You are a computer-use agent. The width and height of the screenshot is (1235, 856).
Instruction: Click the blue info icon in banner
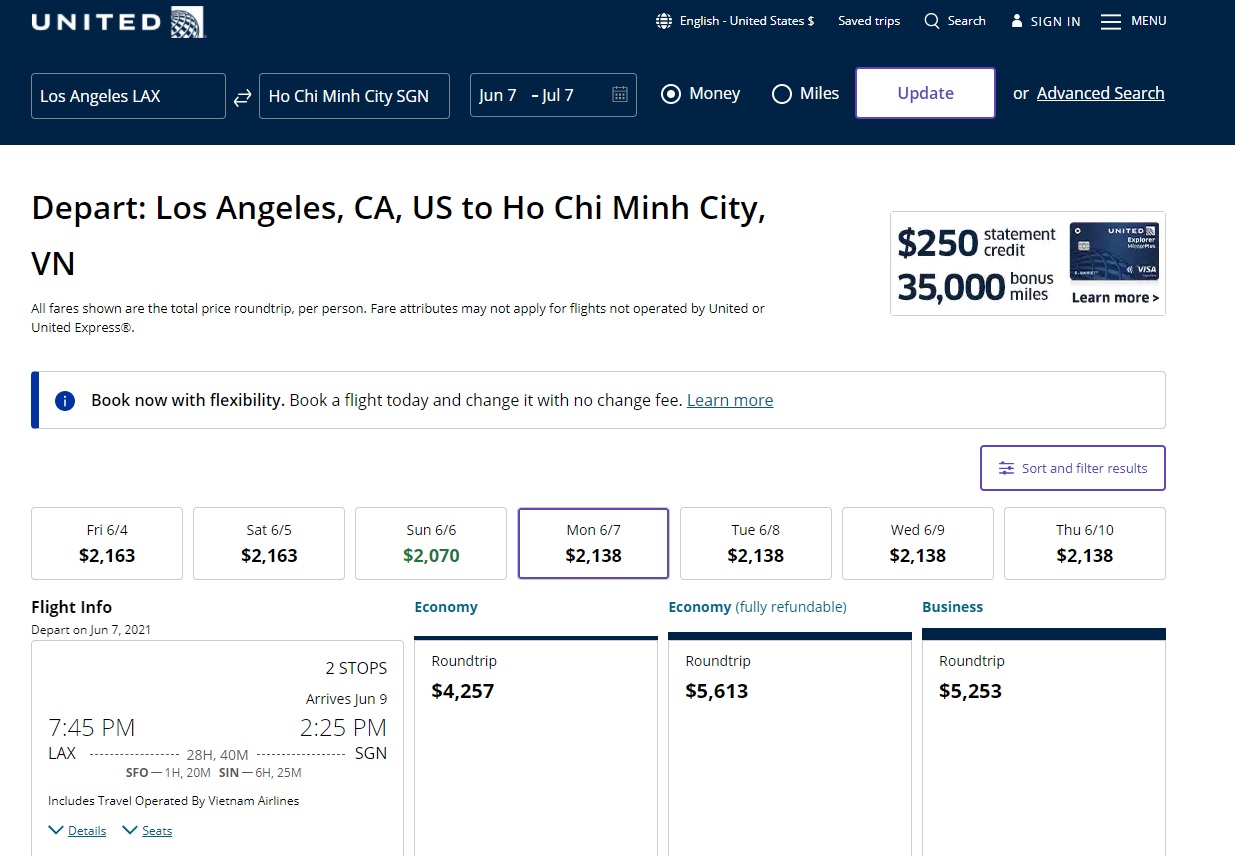65,401
